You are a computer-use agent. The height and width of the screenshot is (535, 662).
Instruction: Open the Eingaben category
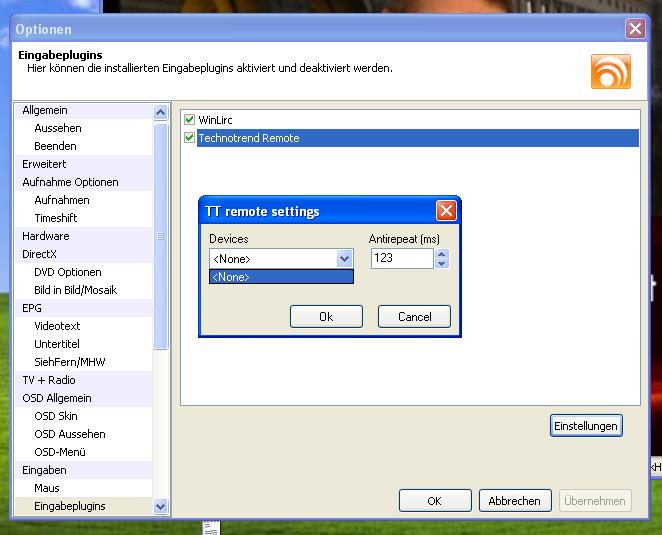(x=84, y=470)
